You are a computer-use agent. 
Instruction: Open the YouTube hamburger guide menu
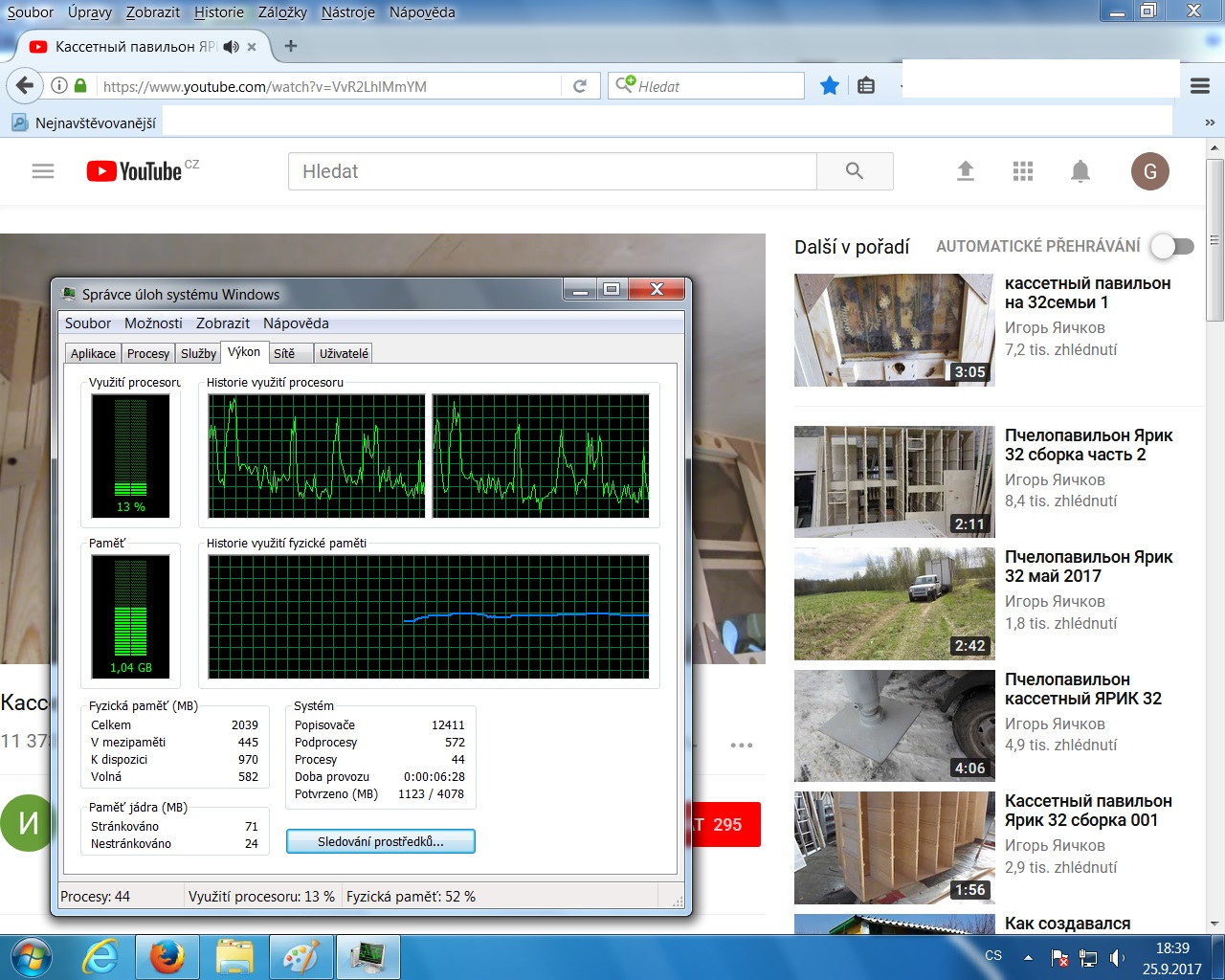[x=43, y=171]
